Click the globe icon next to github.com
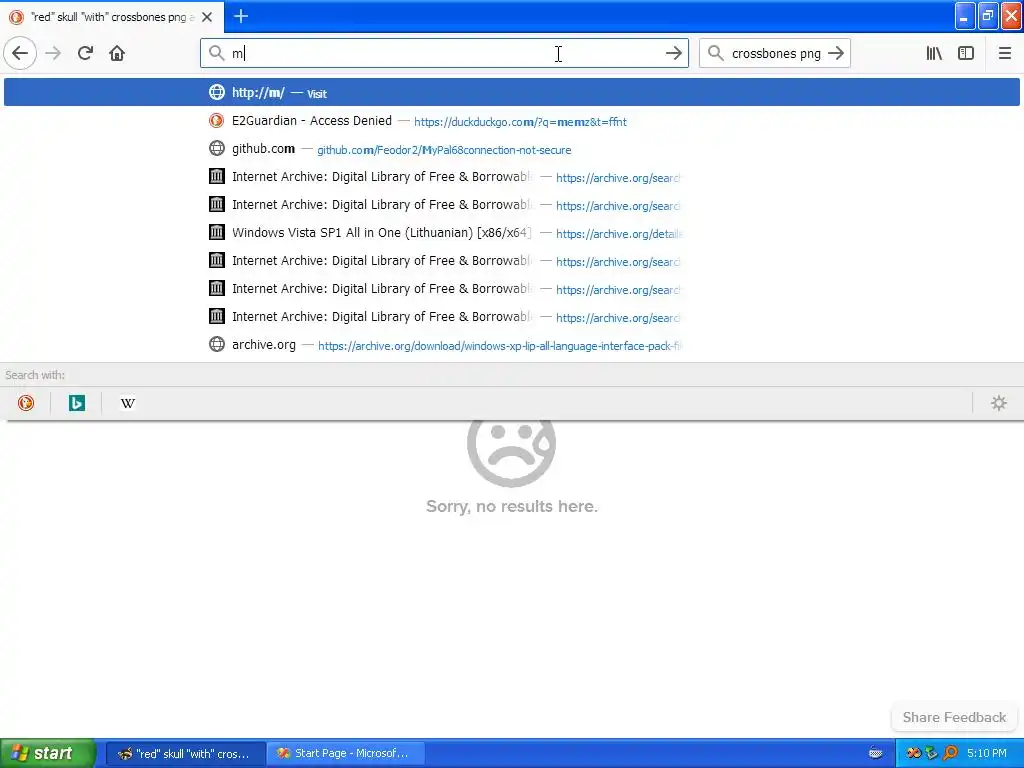Screen dimensions: 1024x768 click(x=217, y=149)
